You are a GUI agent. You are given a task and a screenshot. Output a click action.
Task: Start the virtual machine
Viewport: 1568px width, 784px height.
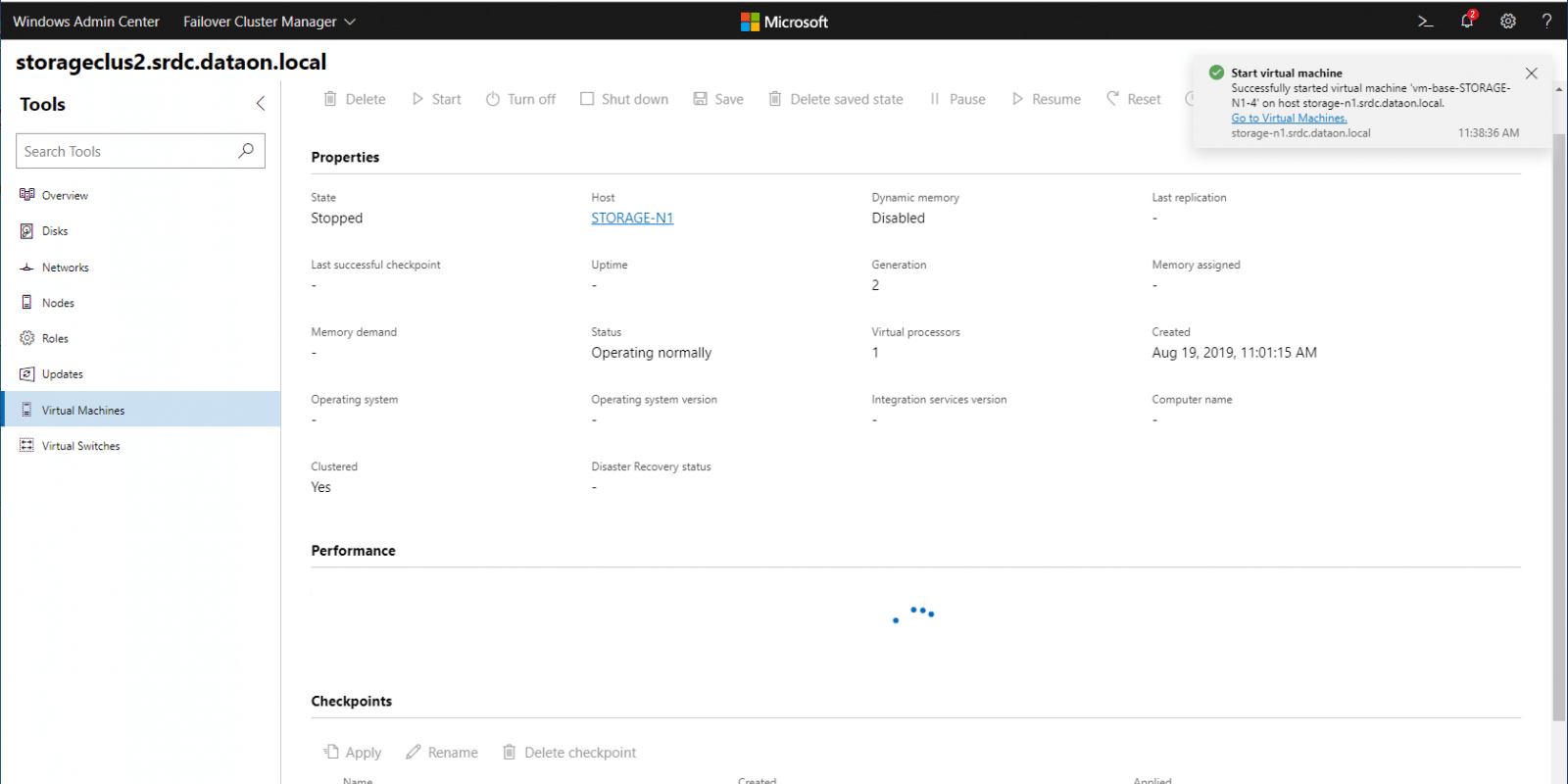(x=436, y=99)
